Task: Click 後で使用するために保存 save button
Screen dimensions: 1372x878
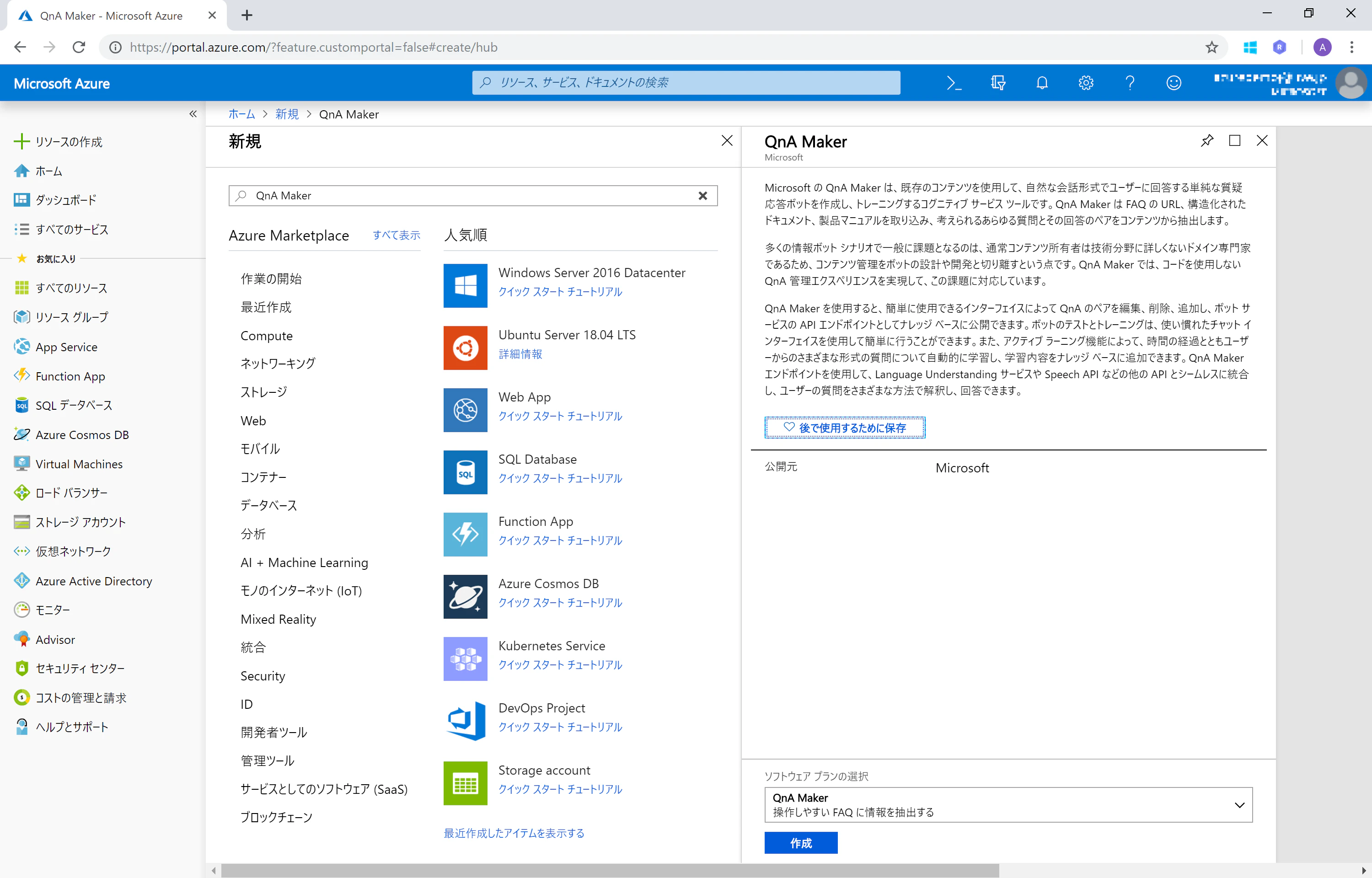Action: coord(844,427)
